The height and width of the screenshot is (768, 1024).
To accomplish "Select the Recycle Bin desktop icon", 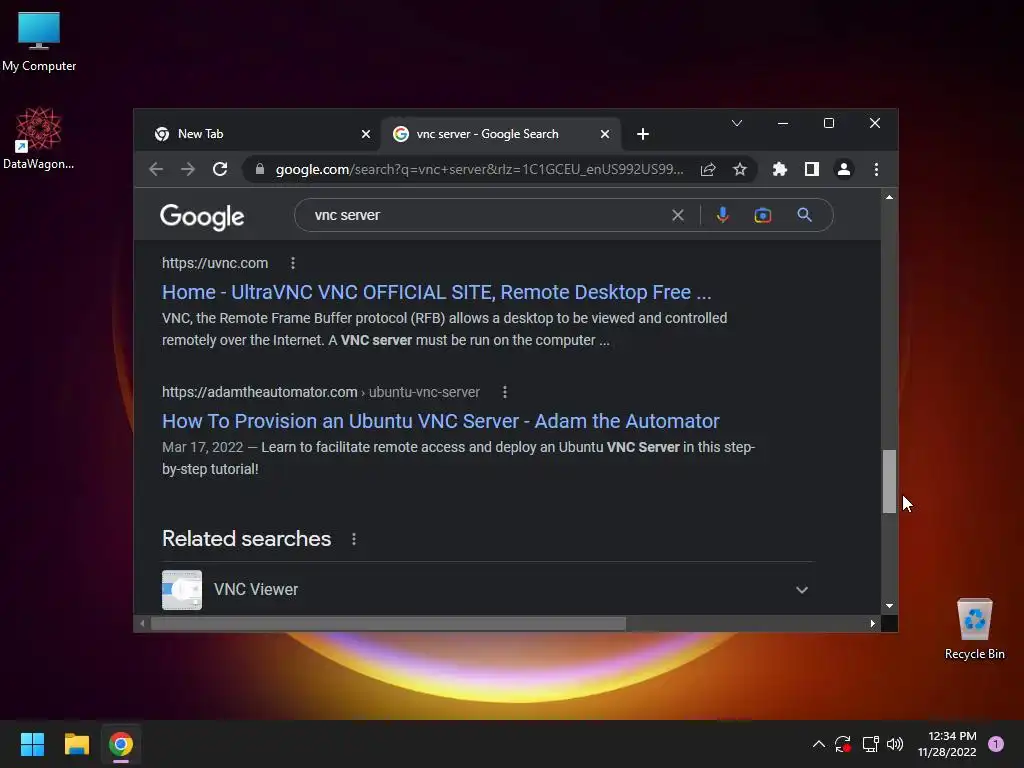I will [x=974, y=629].
